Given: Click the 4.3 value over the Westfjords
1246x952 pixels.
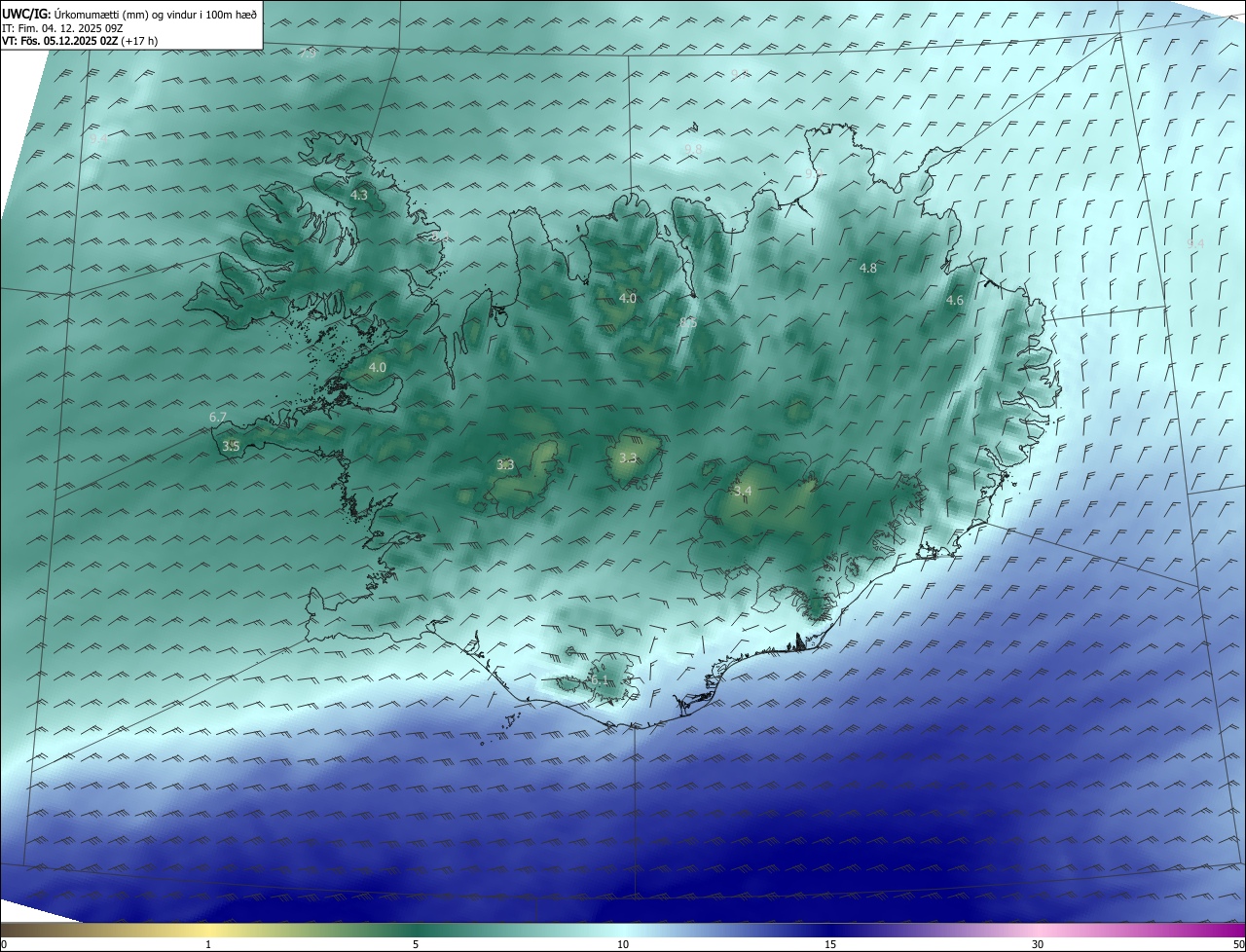Looking at the screenshot, I should point(358,195).
